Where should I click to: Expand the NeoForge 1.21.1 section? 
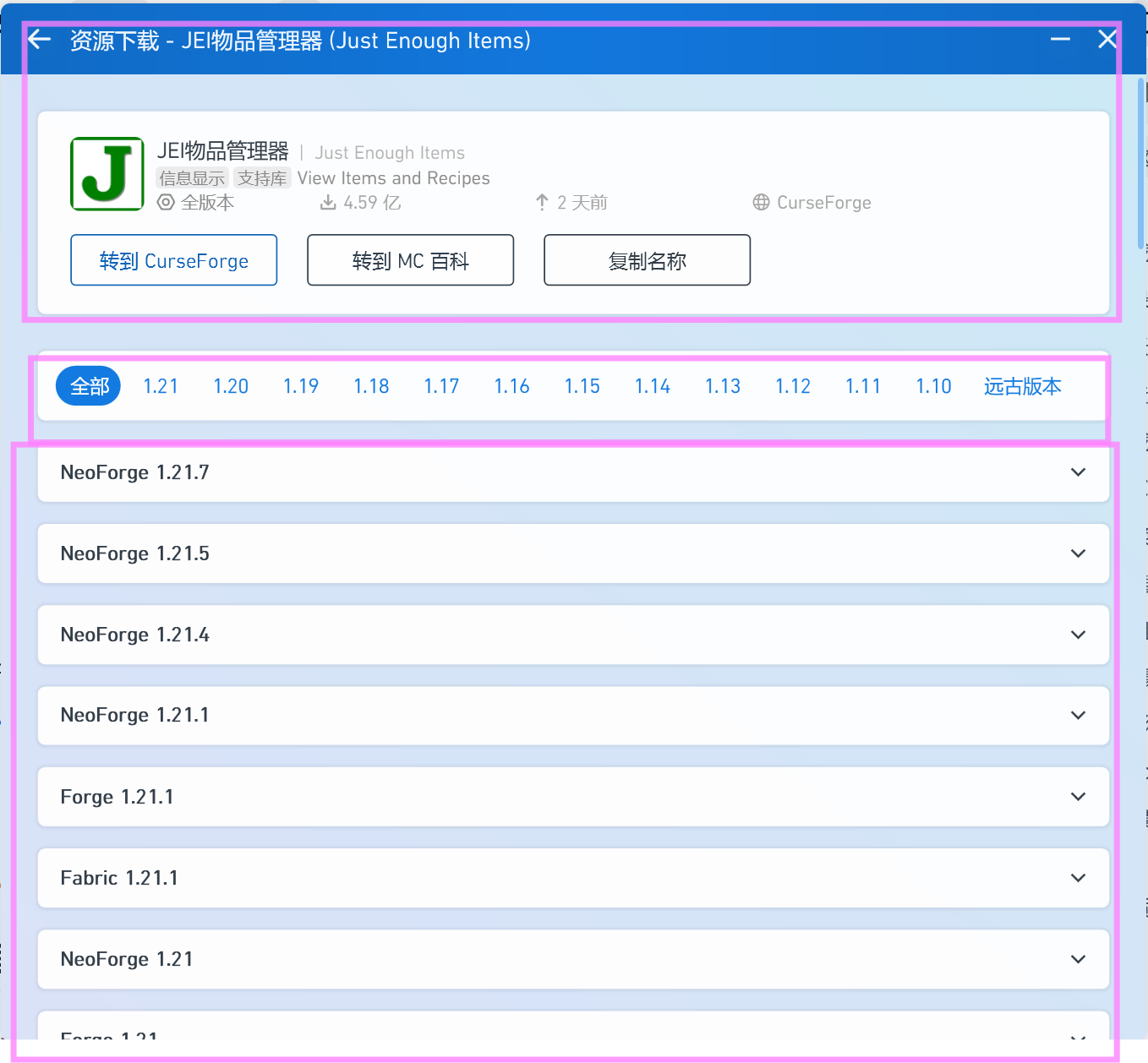click(573, 715)
